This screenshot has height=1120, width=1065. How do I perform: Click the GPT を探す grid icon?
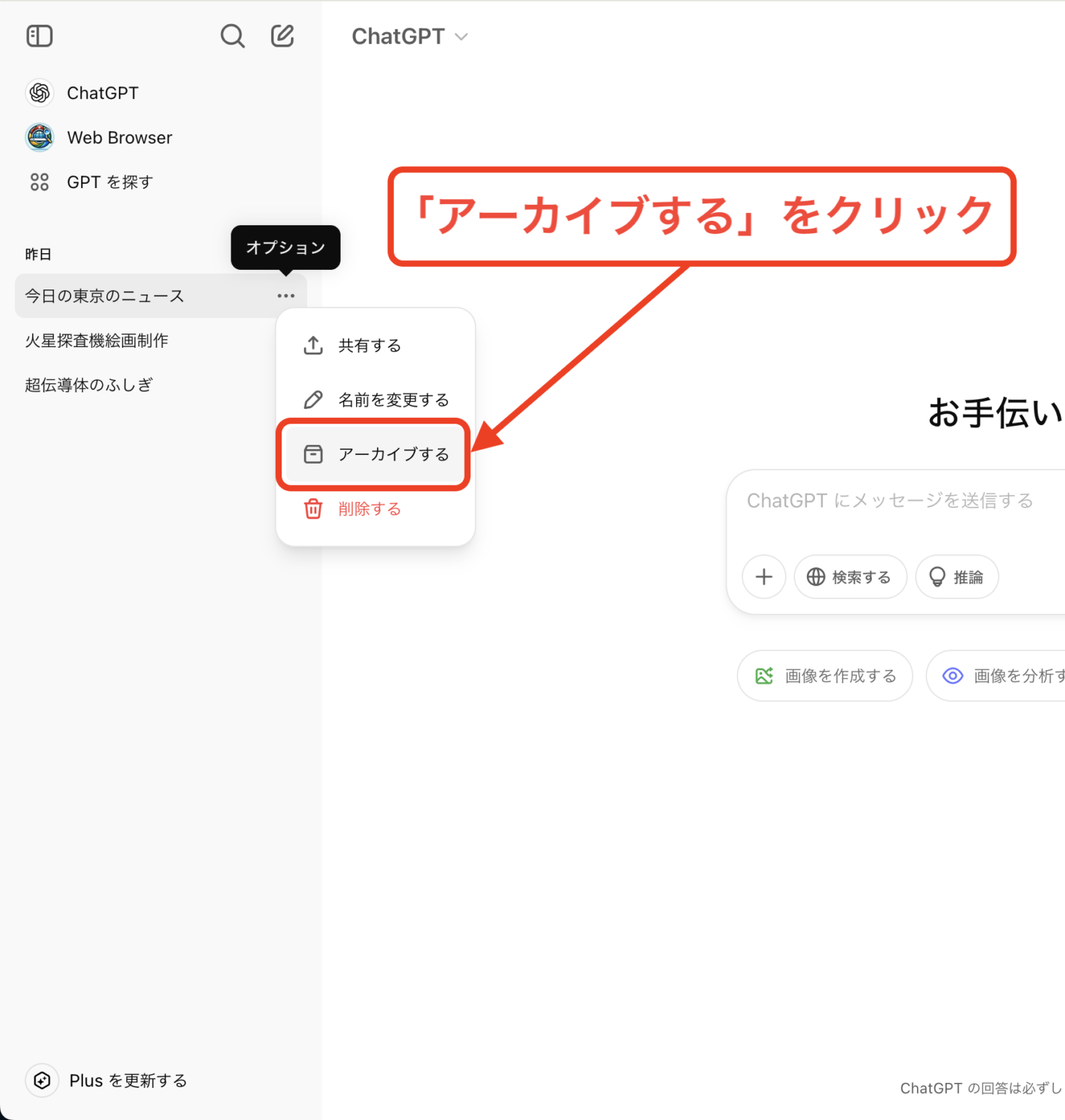pos(39,182)
